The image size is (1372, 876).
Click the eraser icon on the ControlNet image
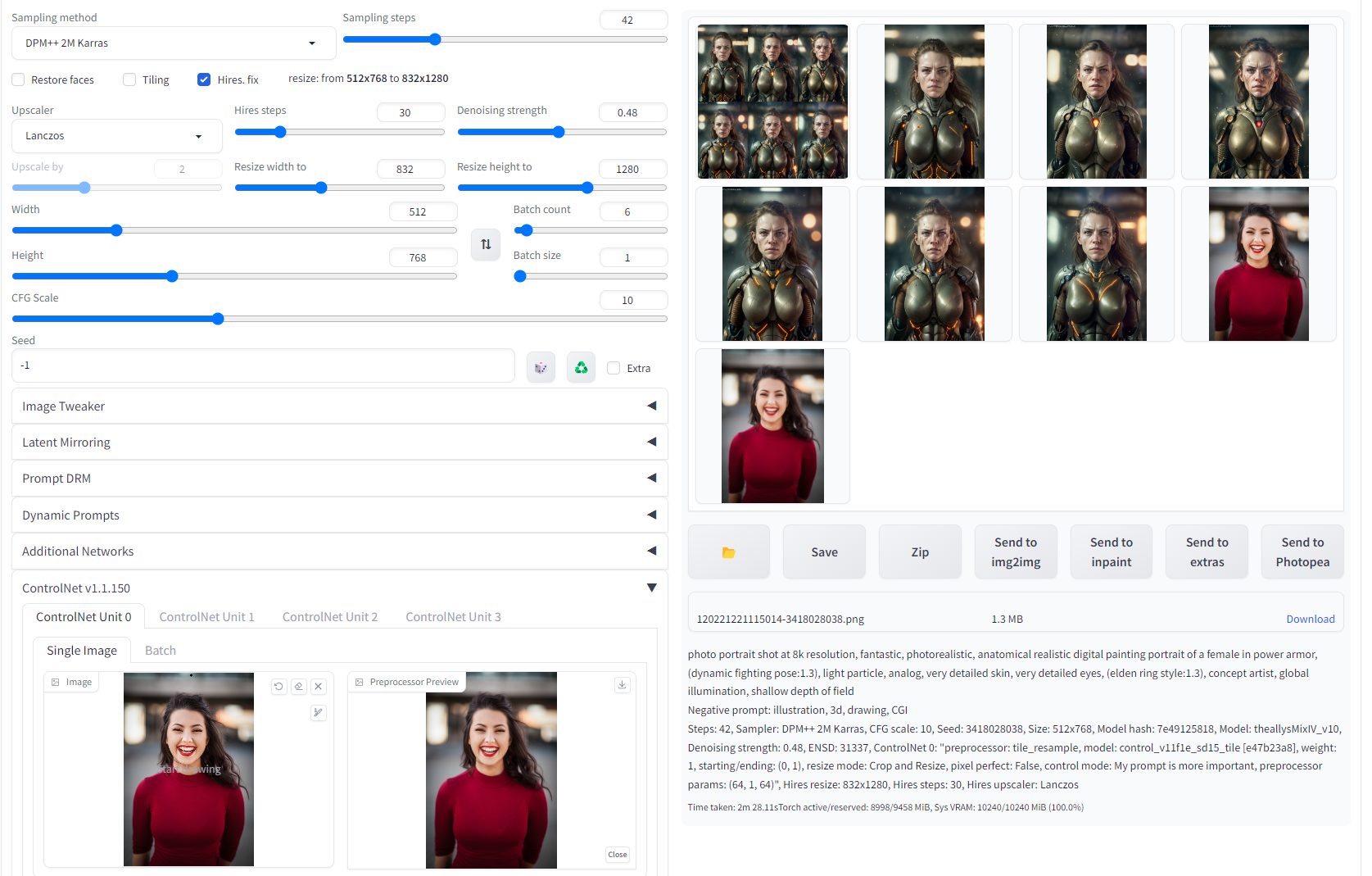click(x=299, y=687)
